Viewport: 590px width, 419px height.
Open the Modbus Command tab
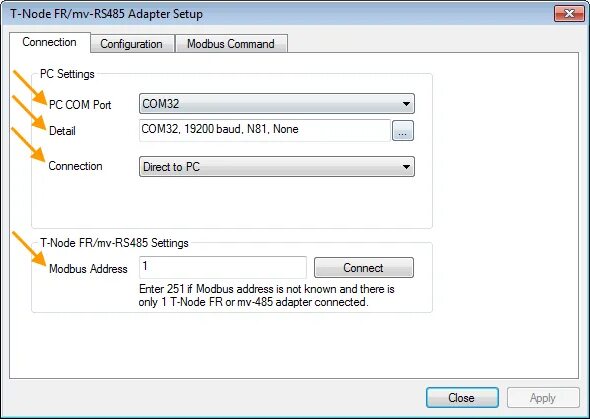click(x=231, y=44)
